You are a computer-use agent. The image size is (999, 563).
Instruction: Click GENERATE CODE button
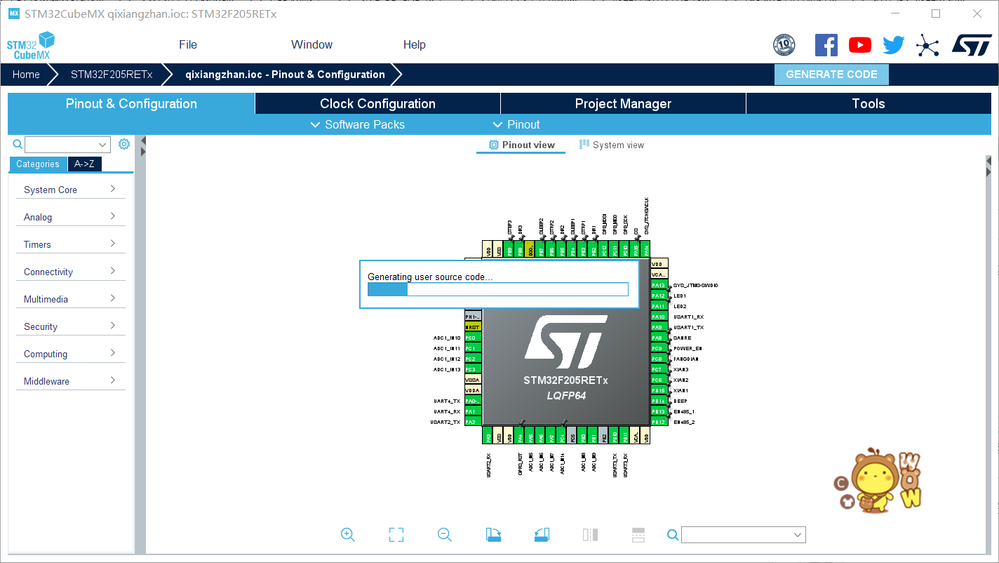pos(831,75)
